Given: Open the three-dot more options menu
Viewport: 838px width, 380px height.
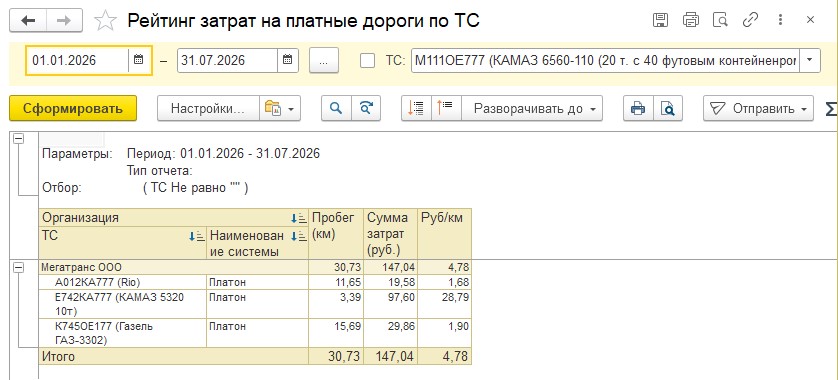Looking at the screenshot, I should (780, 20).
